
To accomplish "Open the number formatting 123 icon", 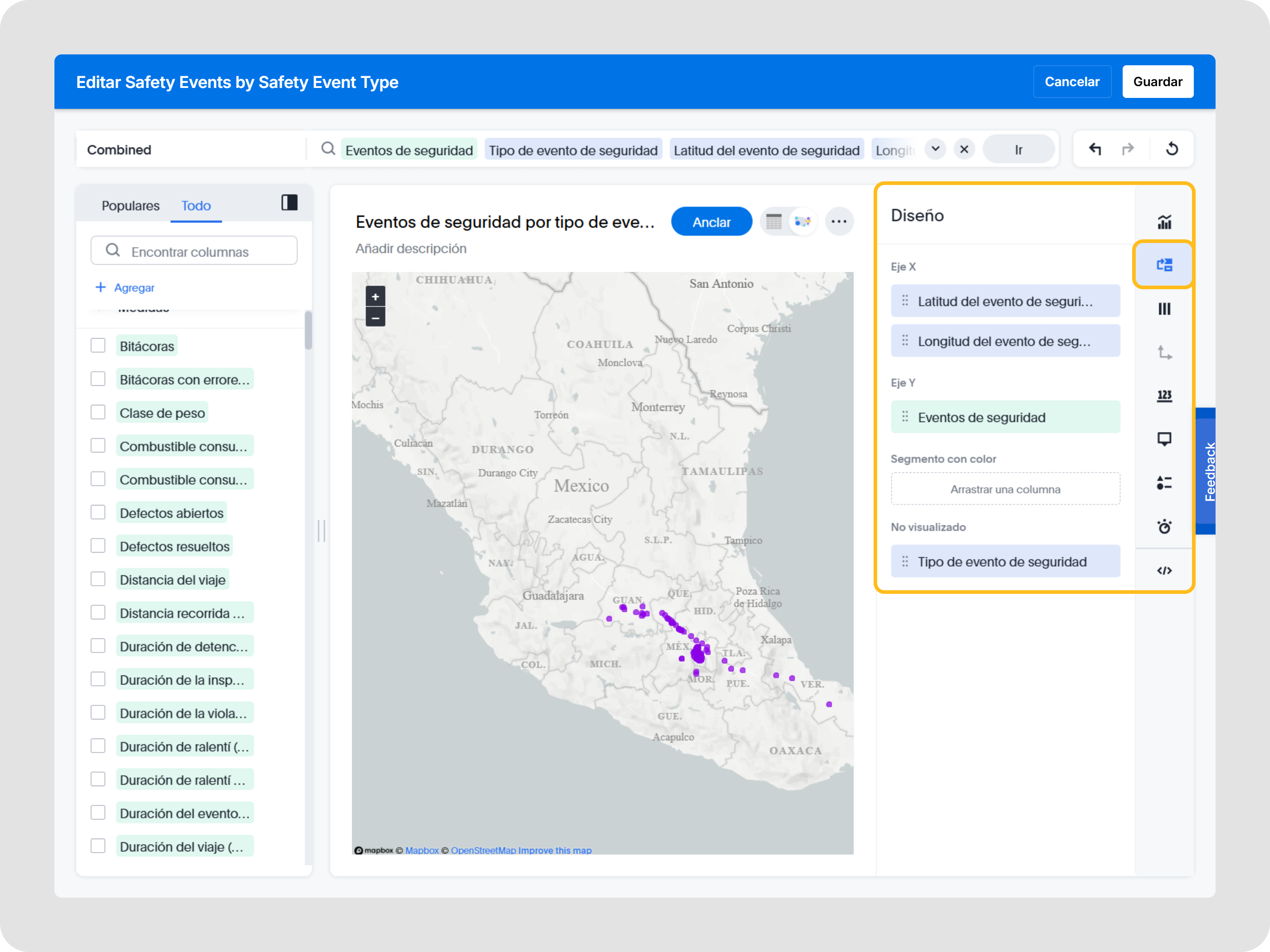I will point(1164,396).
